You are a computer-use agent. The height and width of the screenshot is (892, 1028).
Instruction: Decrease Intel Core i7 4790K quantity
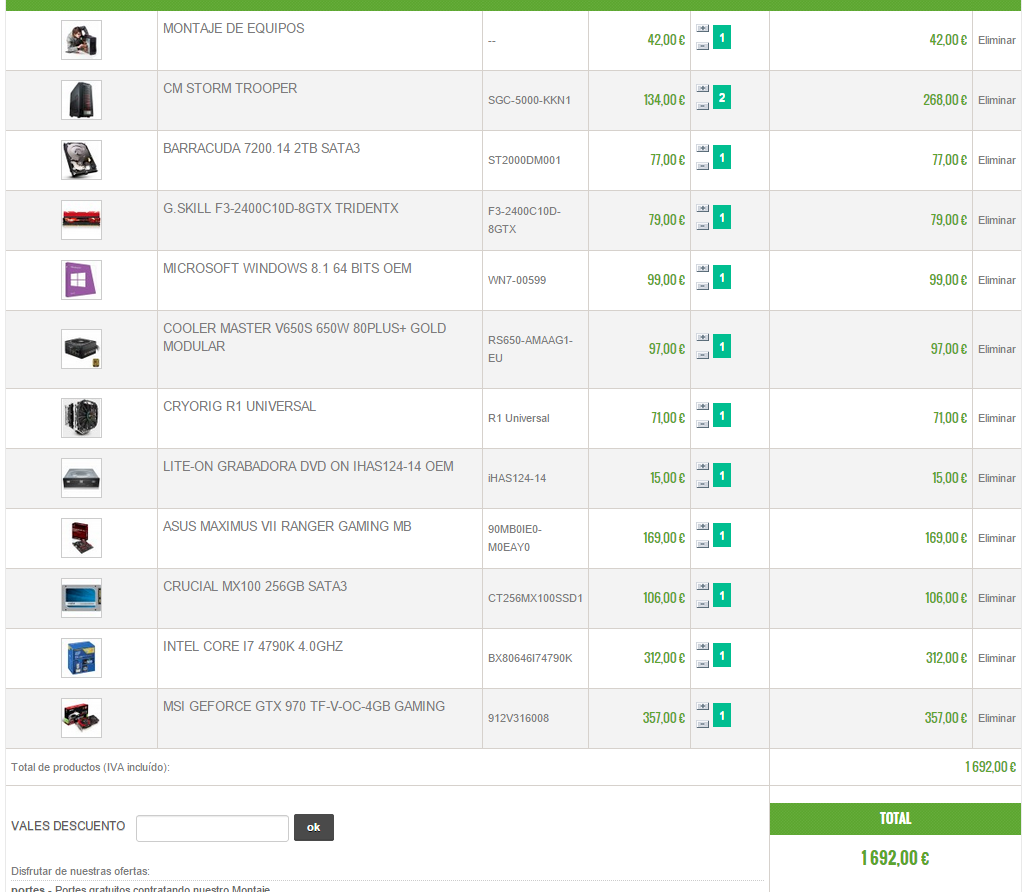click(x=702, y=664)
